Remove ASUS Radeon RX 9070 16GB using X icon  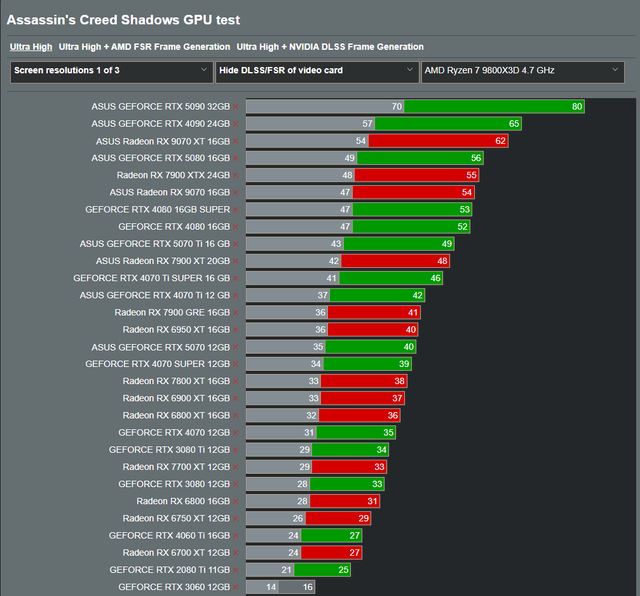point(236,193)
